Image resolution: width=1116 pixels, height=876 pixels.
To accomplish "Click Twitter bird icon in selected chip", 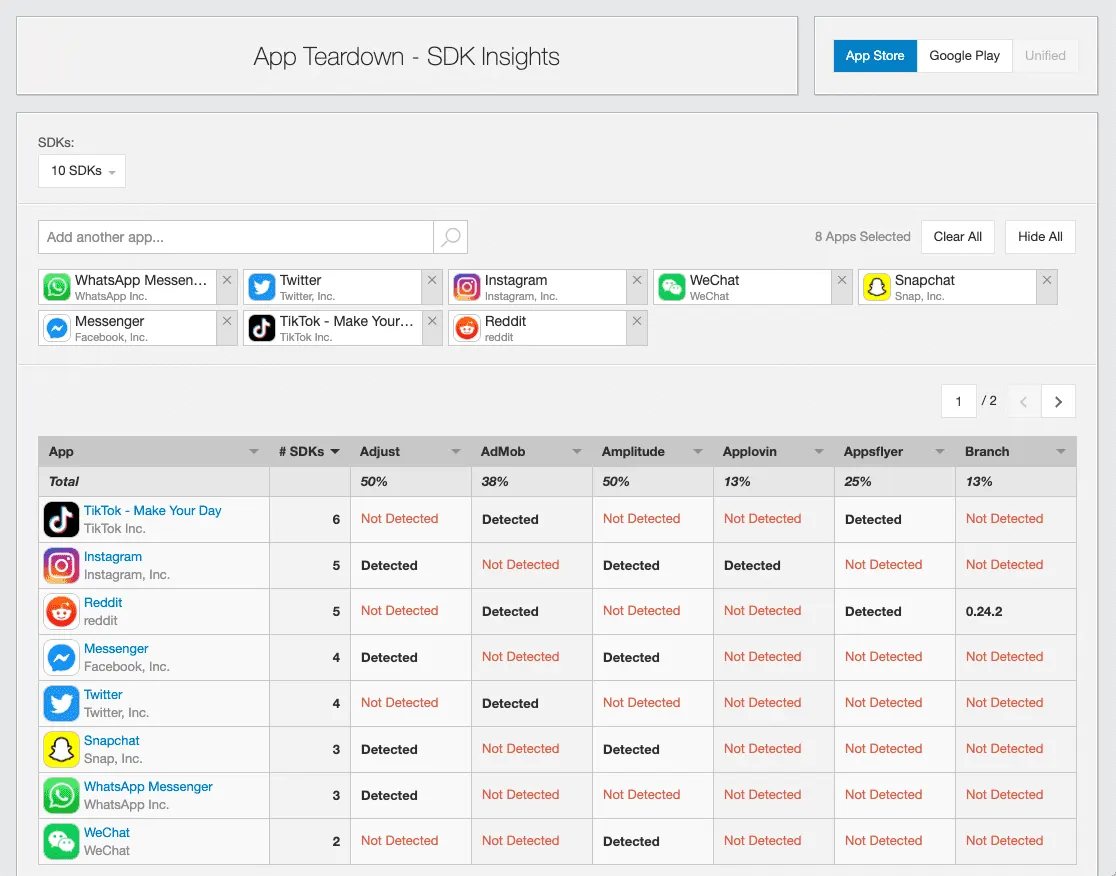I will (262, 287).
